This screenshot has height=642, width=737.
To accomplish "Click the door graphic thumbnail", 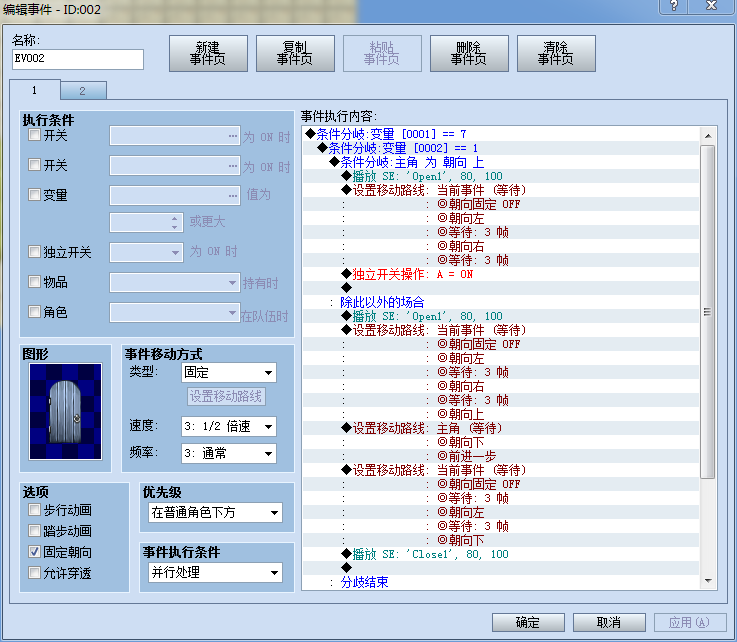I will click(x=65, y=411).
